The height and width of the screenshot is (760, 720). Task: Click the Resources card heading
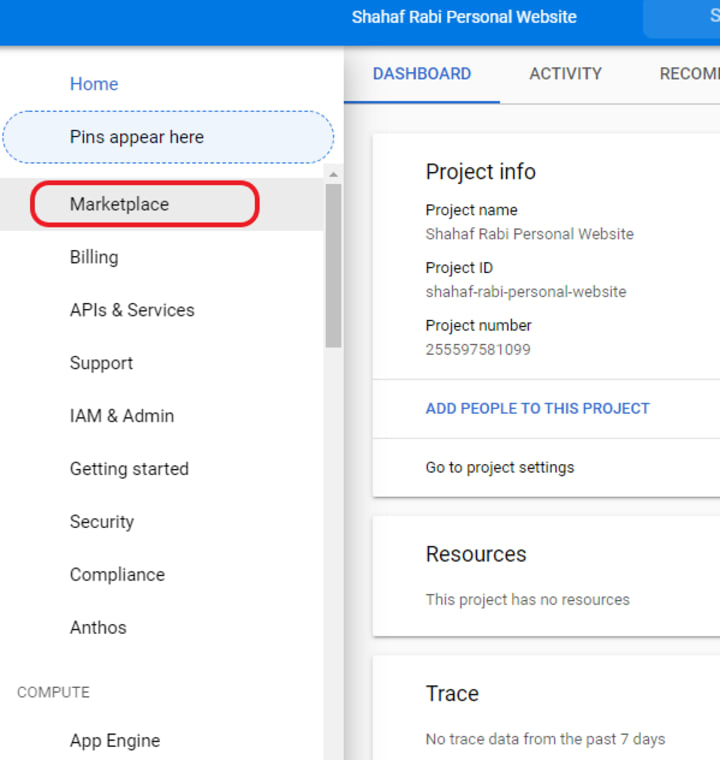[x=476, y=554]
